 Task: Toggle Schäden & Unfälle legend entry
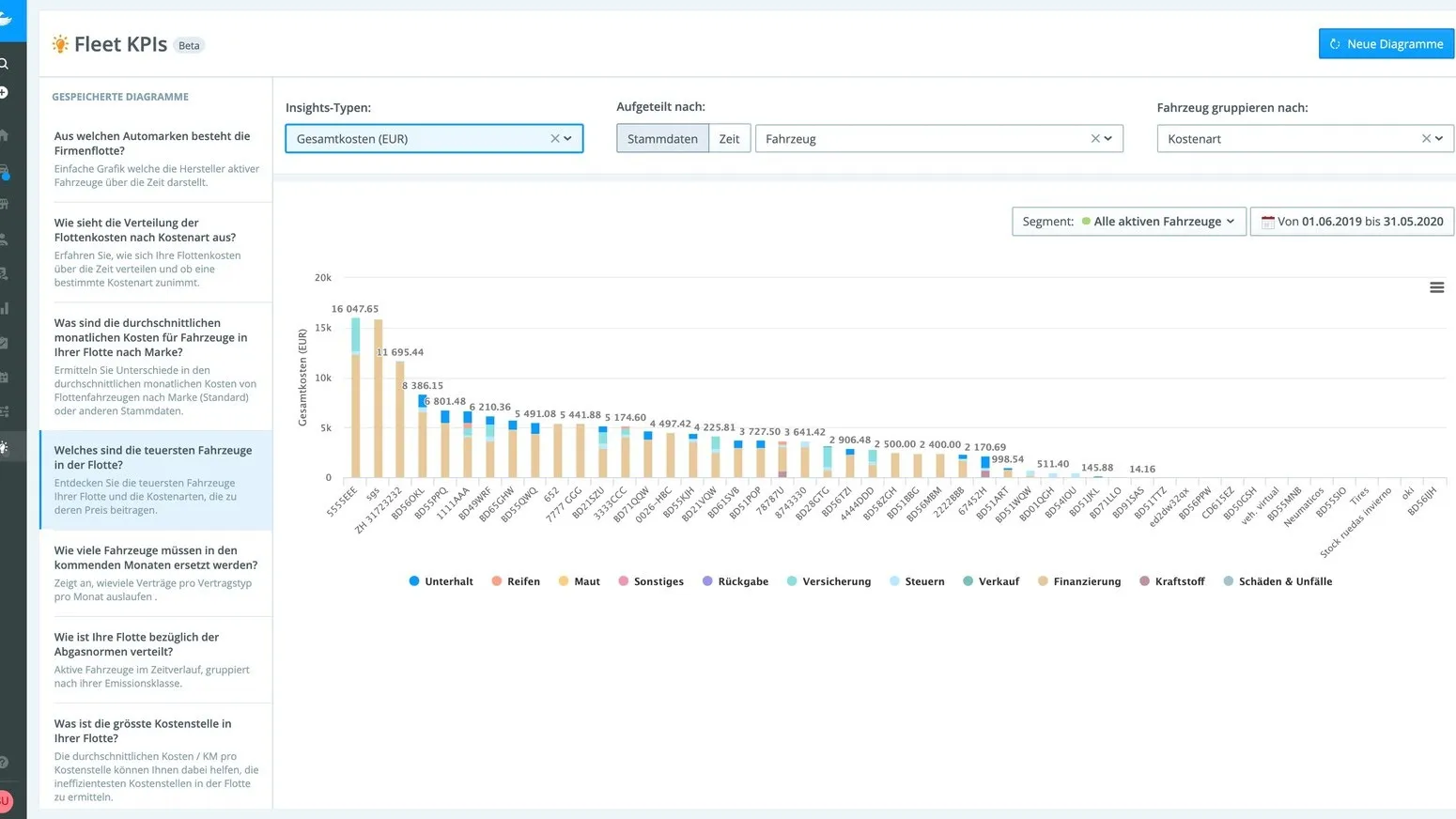[x=1278, y=581]
